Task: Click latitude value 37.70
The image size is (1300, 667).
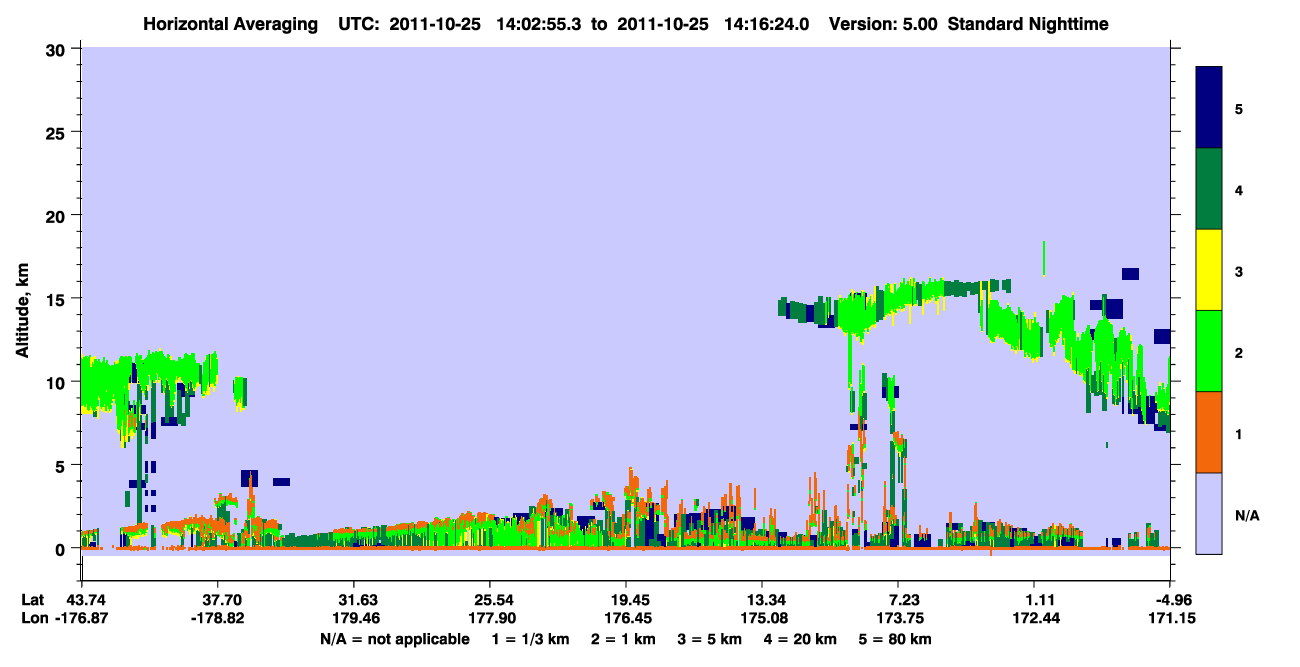Action: (217, 600)
